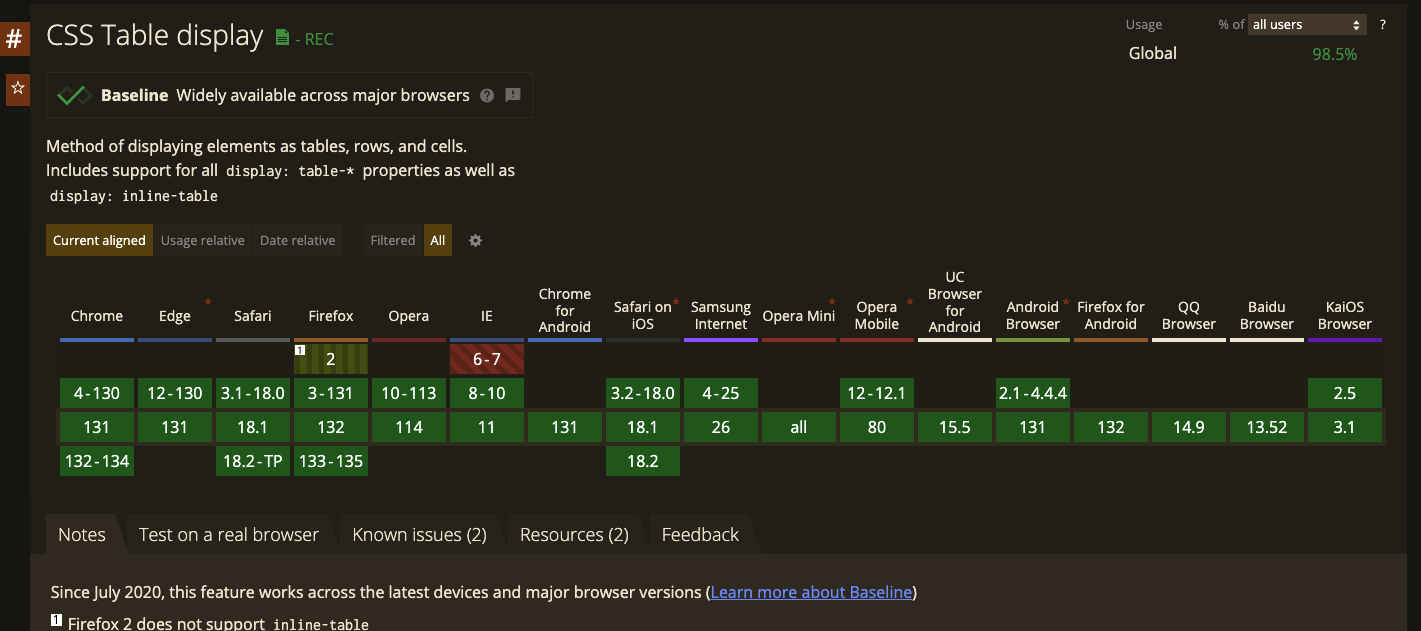Viewport: 1421px width, 631px height.
Task: Follow the Learn more about Baseline link
Action: coord(812,592)
